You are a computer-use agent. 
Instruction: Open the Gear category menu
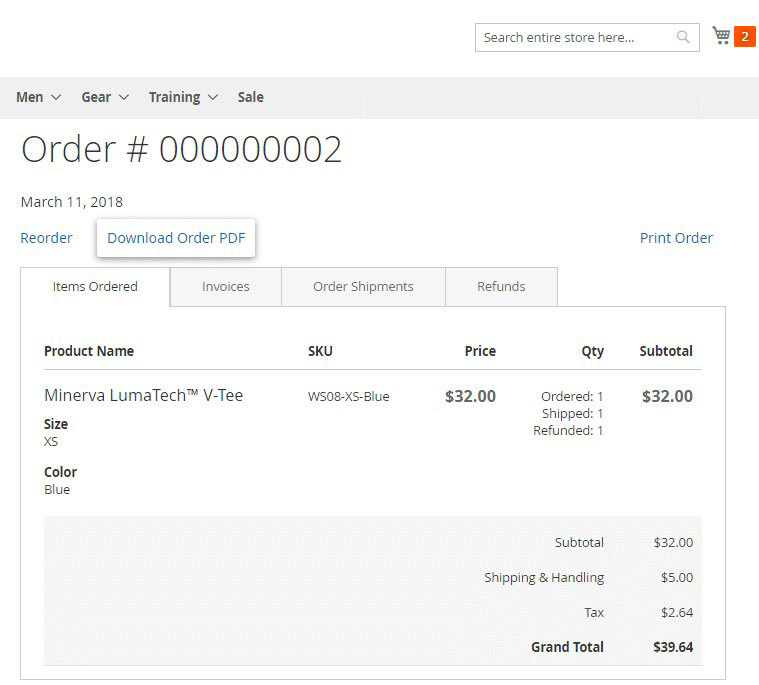[96, 97]
